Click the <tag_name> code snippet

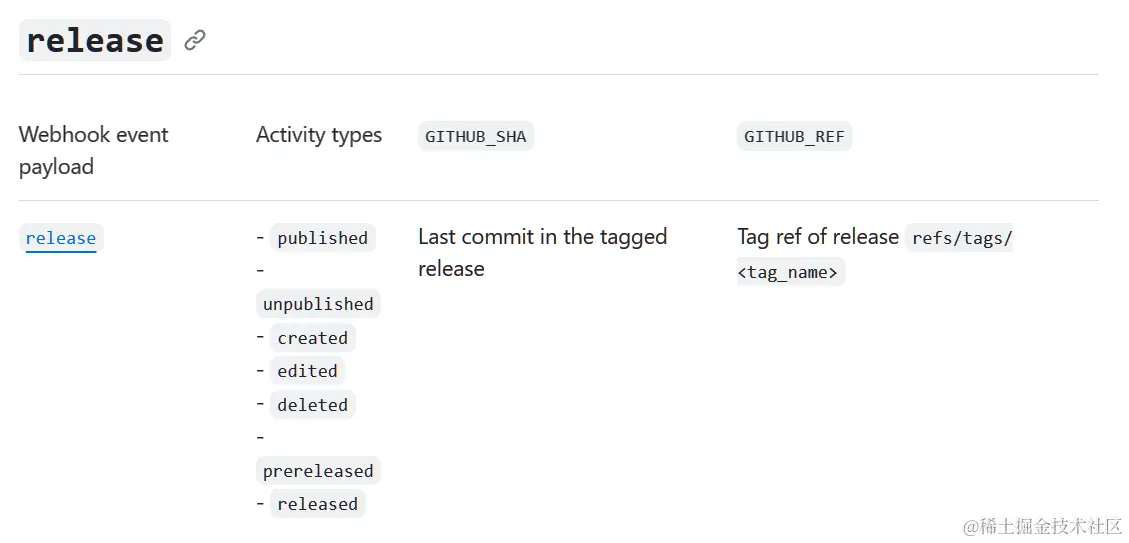pyautogui.click(x=791, y=272)
